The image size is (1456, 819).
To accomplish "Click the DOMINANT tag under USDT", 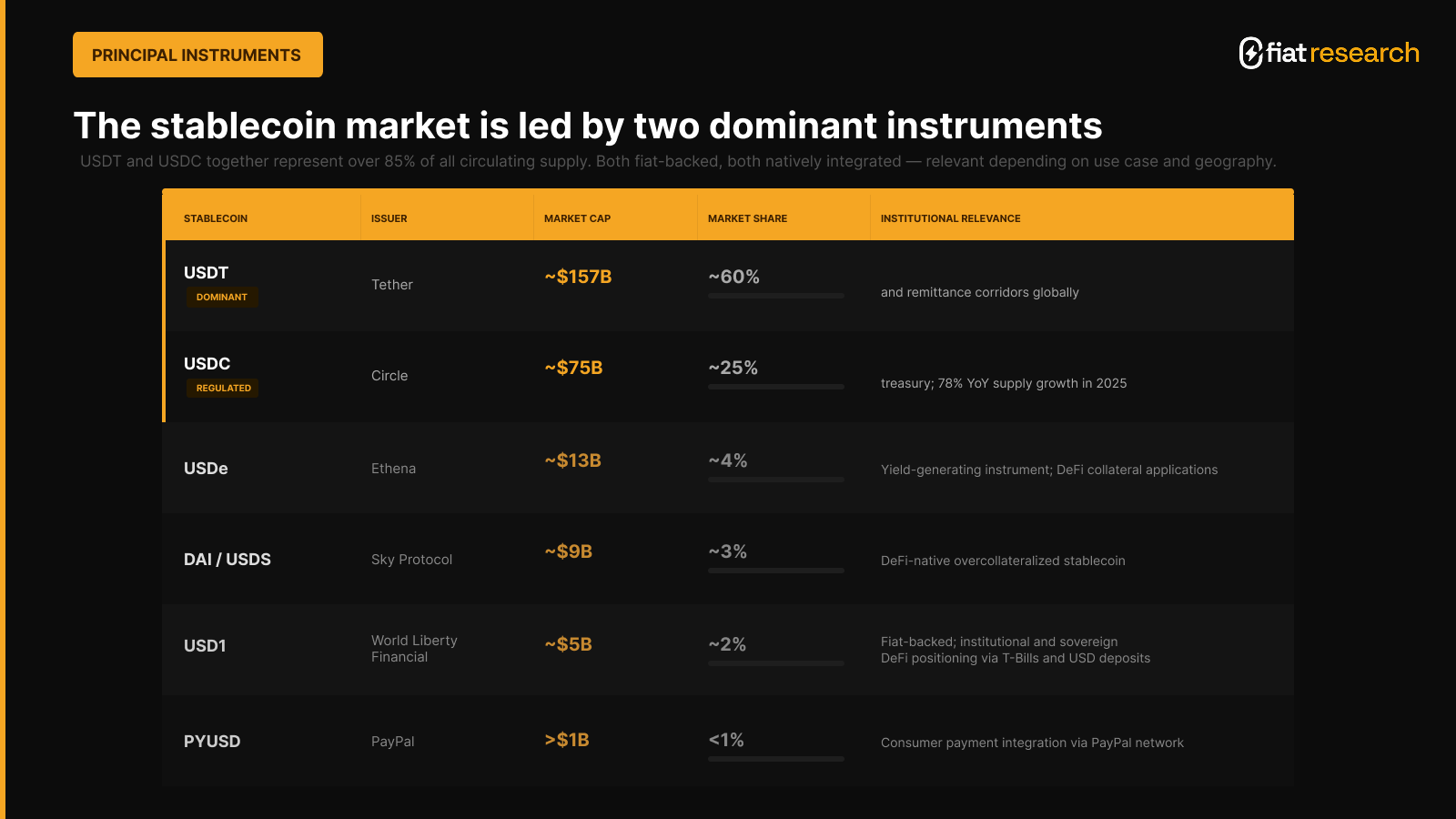I will tap(222, 298).
